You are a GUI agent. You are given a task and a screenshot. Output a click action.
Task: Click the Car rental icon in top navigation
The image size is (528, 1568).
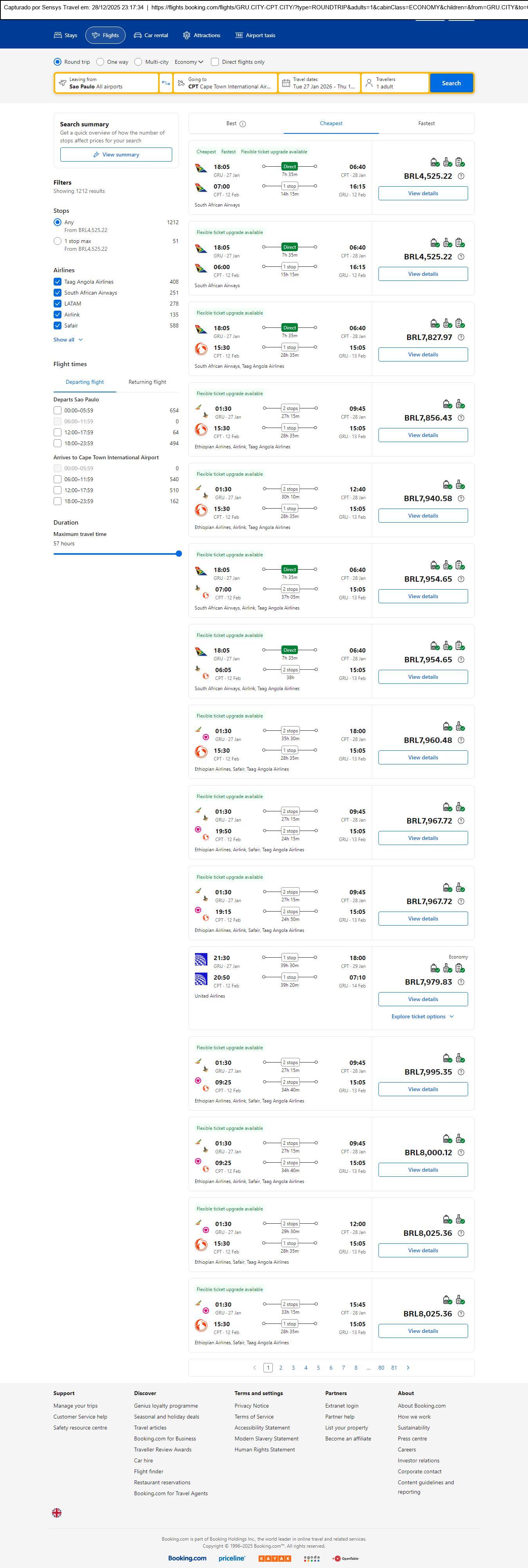tap(138, 35)
